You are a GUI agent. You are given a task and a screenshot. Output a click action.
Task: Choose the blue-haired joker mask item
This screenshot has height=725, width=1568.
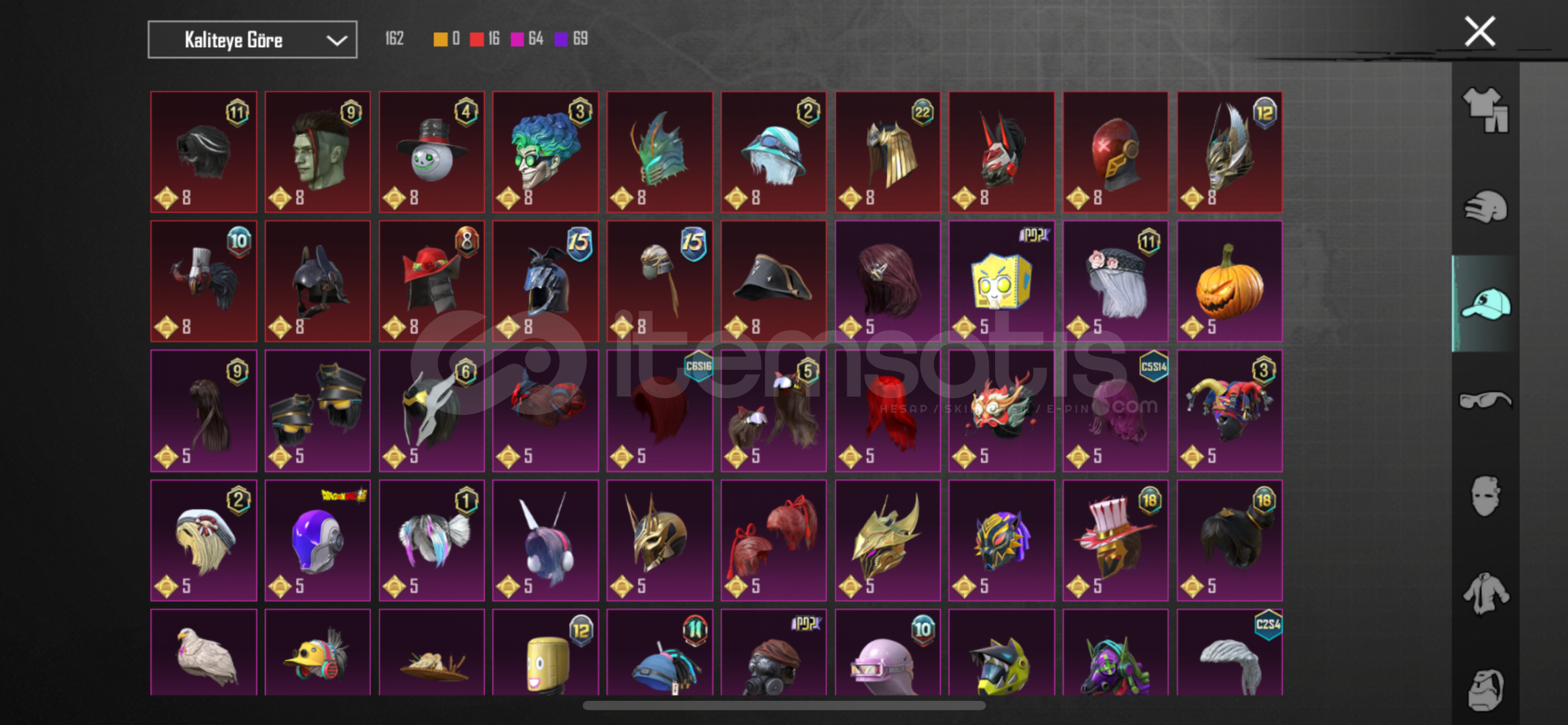click(545, 152)
